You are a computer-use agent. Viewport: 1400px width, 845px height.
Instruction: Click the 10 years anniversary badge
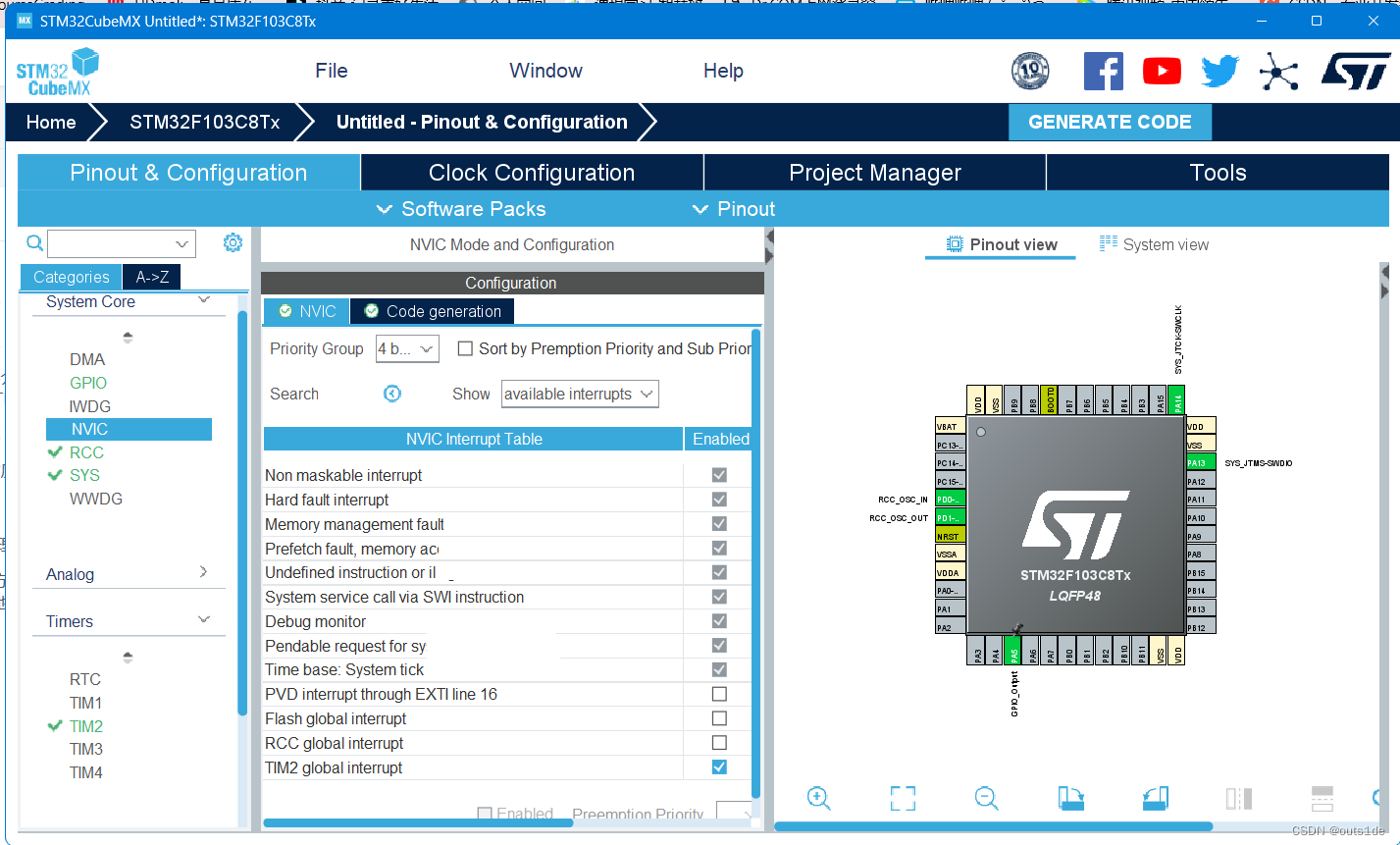click(1030, 71)
